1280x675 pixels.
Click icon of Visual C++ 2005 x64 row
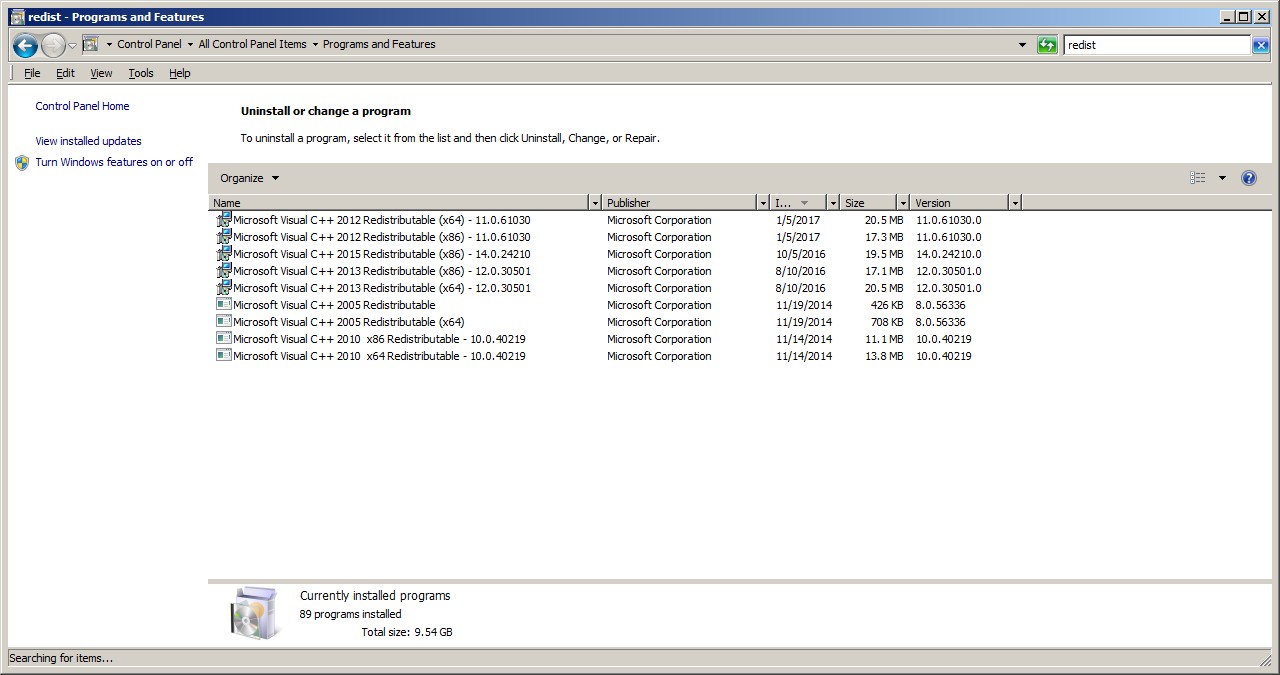(224, 322)
